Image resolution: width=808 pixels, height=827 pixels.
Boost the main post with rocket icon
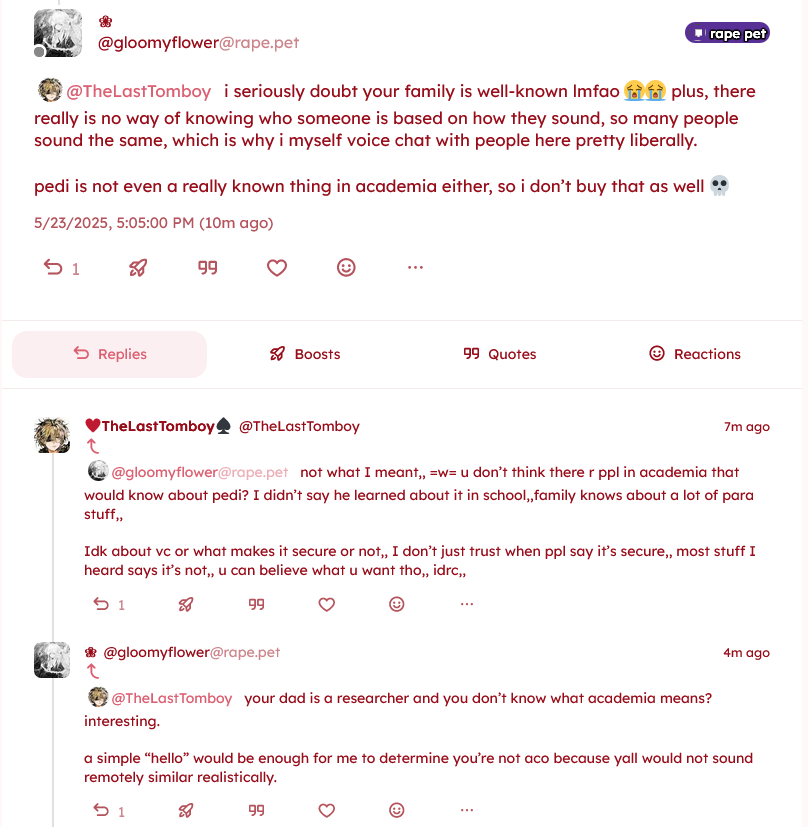point(138,267)
